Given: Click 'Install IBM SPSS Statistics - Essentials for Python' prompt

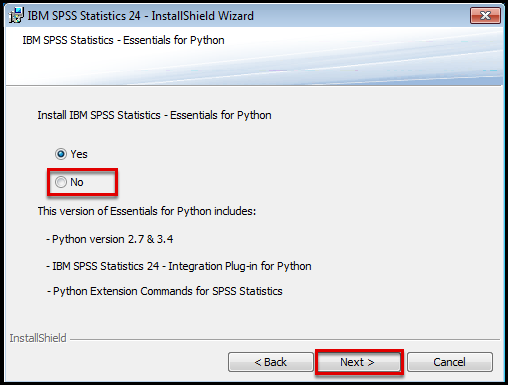Looking at the screenshot, I should click(x=154, y=115).
